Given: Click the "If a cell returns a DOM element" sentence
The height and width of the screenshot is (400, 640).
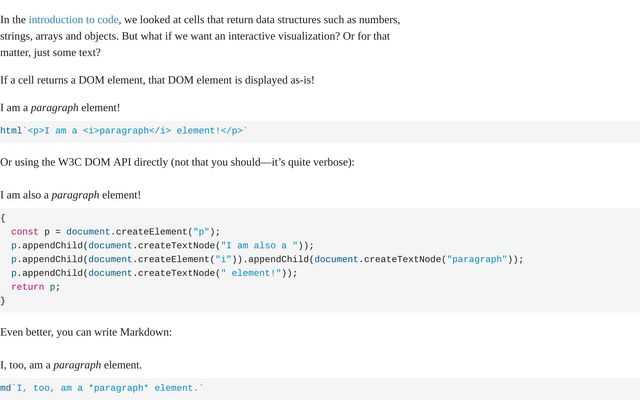Looking at the screenshot, I should point(157,79).
